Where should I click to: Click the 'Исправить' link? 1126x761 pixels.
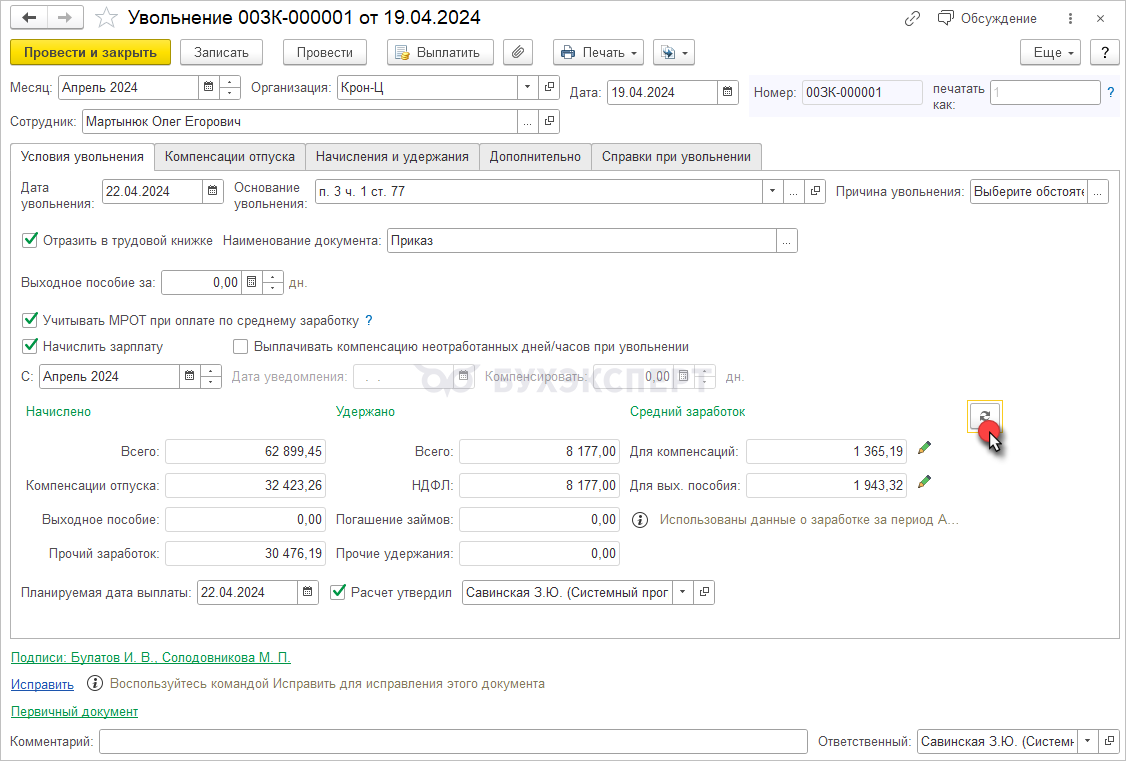tap(42, 685)
